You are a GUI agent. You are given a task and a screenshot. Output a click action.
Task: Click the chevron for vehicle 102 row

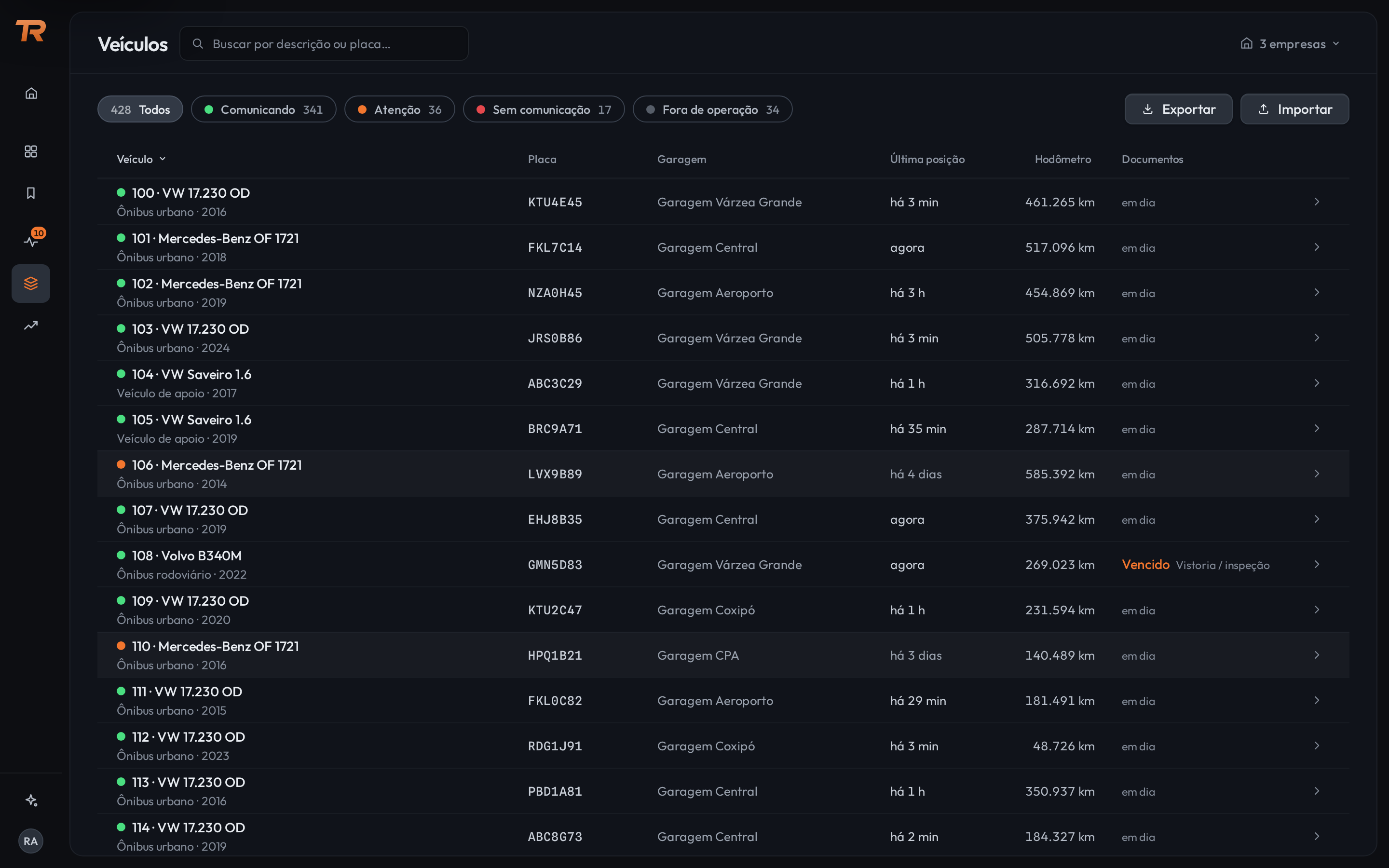(1317, 292)
